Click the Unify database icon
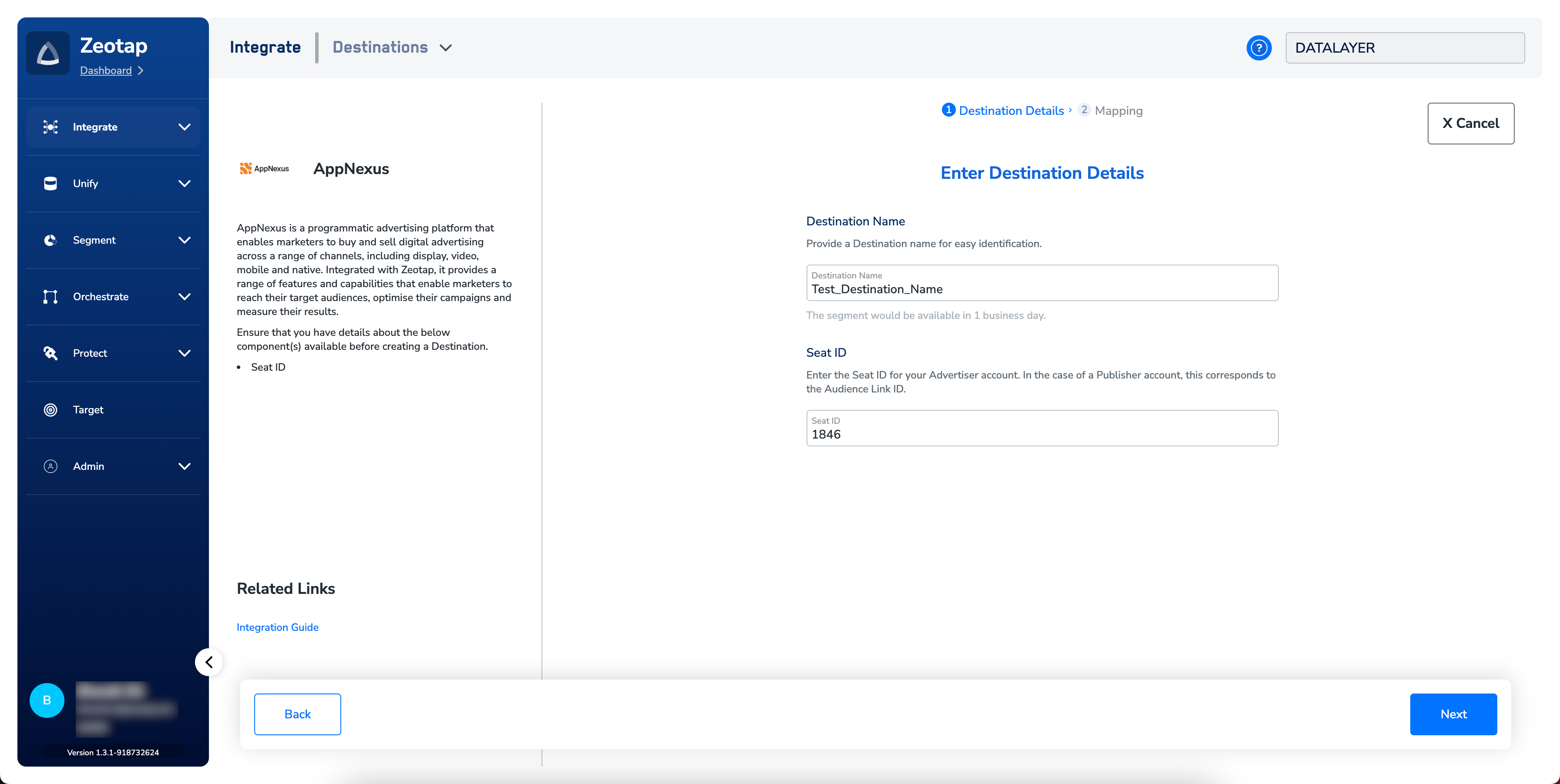The height and width of the screenshot is (784, 1560). pyautogui.click(x=50, y=184)
